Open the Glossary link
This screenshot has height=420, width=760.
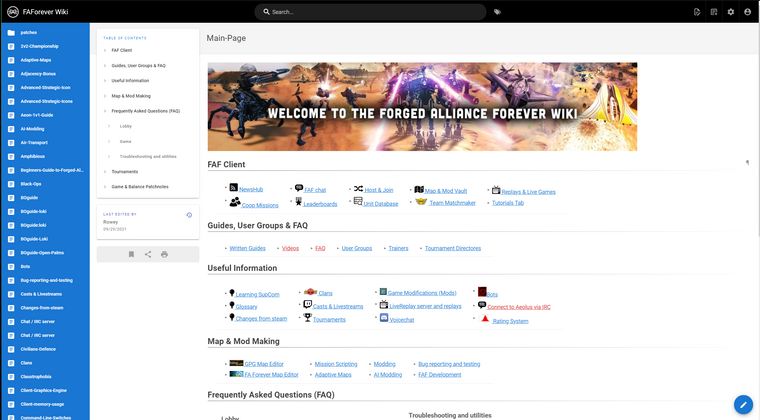tap(246, 307)
